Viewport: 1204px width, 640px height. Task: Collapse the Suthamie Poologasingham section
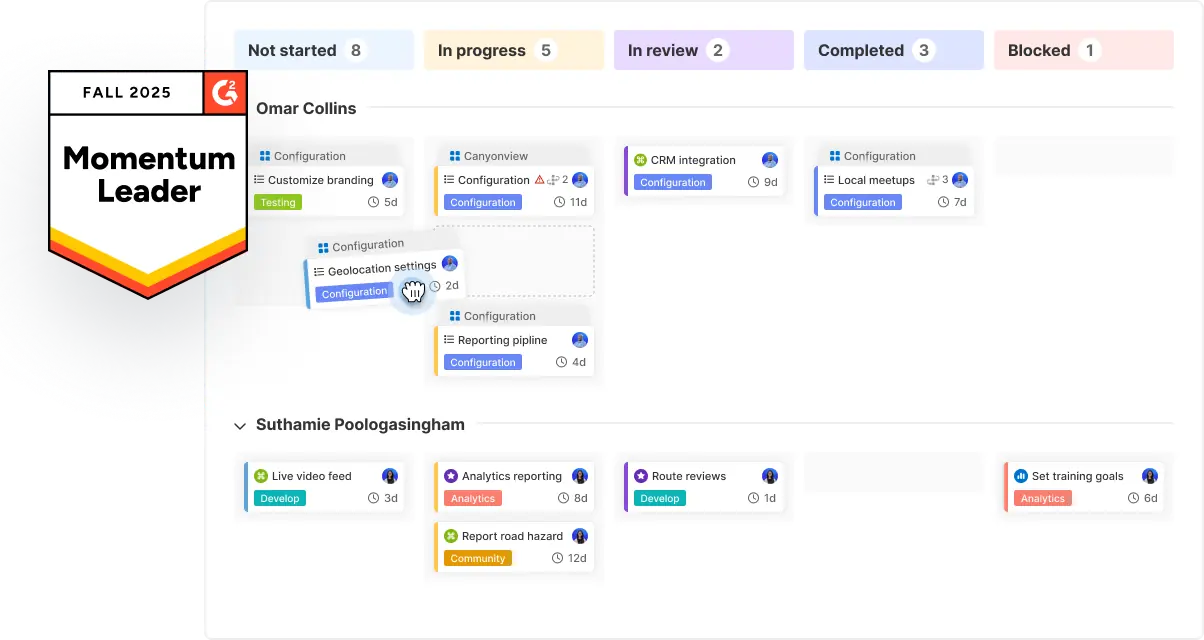click(x=240, y=425)
